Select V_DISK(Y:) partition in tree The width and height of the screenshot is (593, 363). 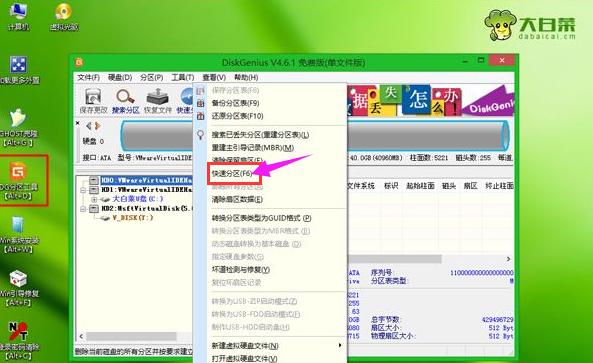(133, 218)
